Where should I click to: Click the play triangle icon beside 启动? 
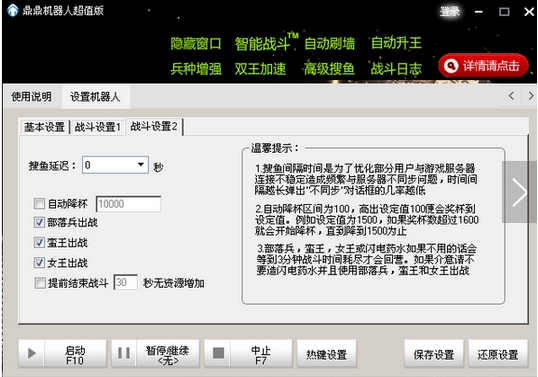[32, 353]
